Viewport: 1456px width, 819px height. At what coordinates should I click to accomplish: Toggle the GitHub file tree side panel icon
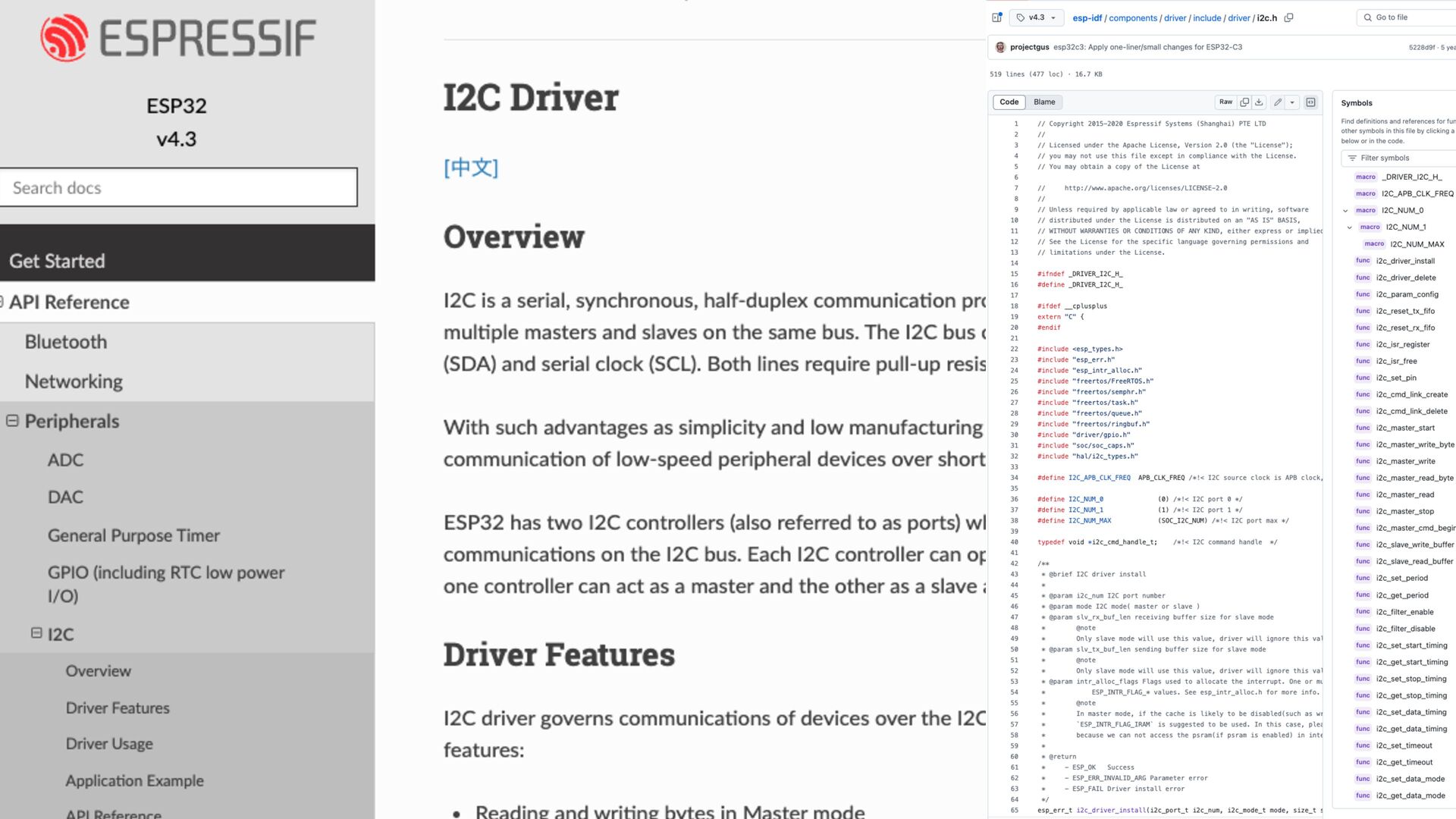pyautogui.click(x=997, y=17)
